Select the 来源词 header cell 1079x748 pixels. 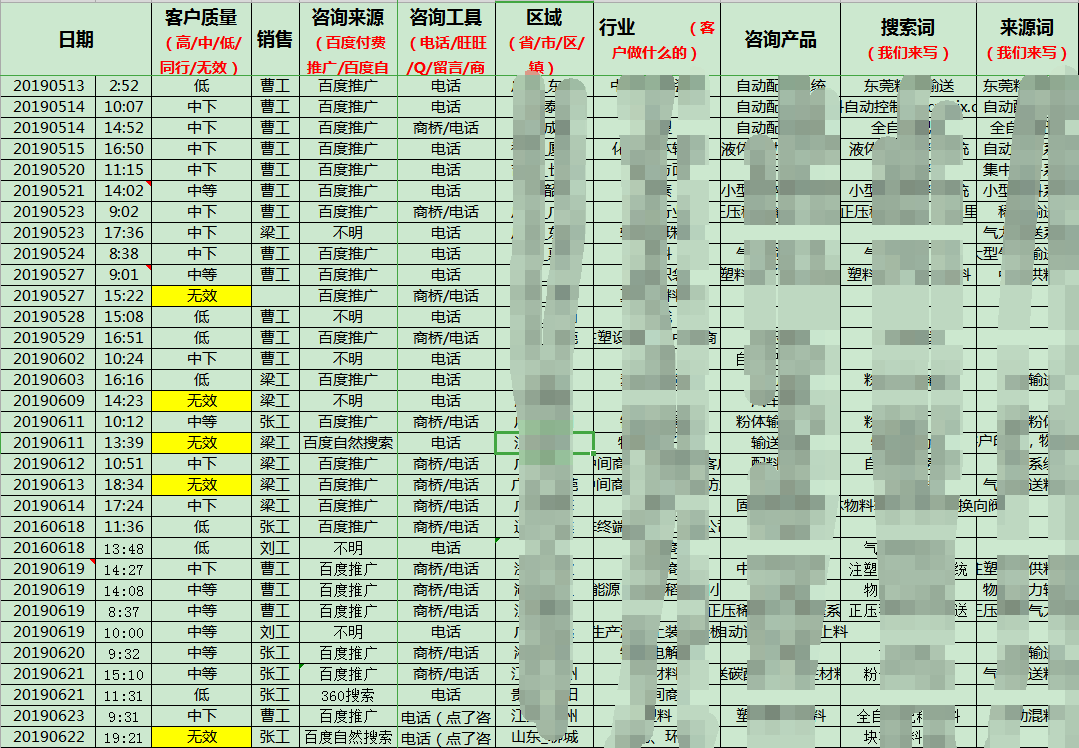click(x=1027, y=39)
